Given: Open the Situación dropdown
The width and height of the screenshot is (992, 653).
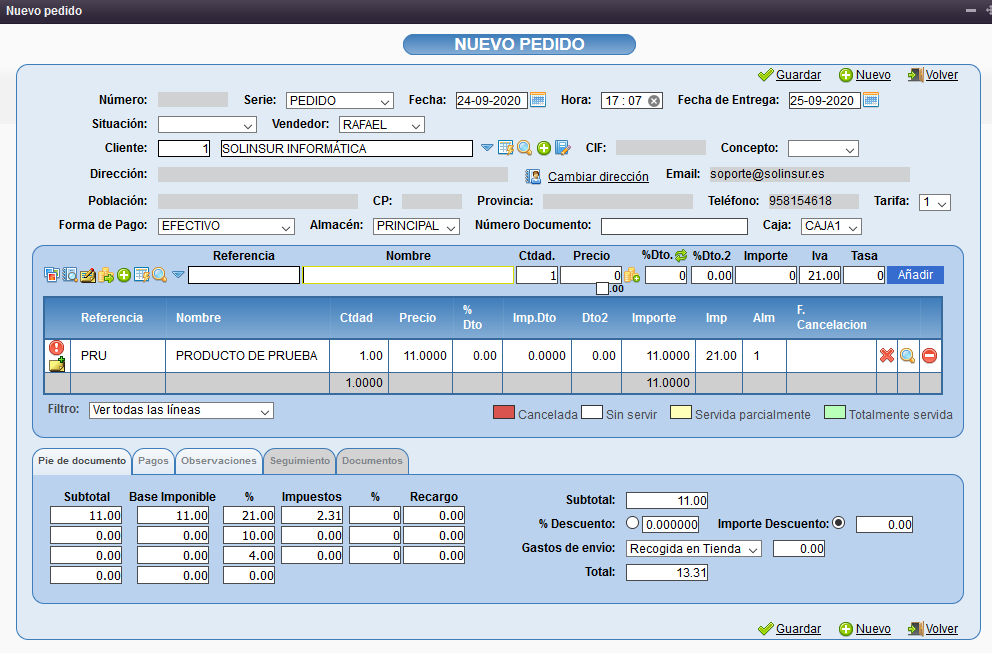Looking at the screenshot, I should pyautogui.click(x=207, y=125).
